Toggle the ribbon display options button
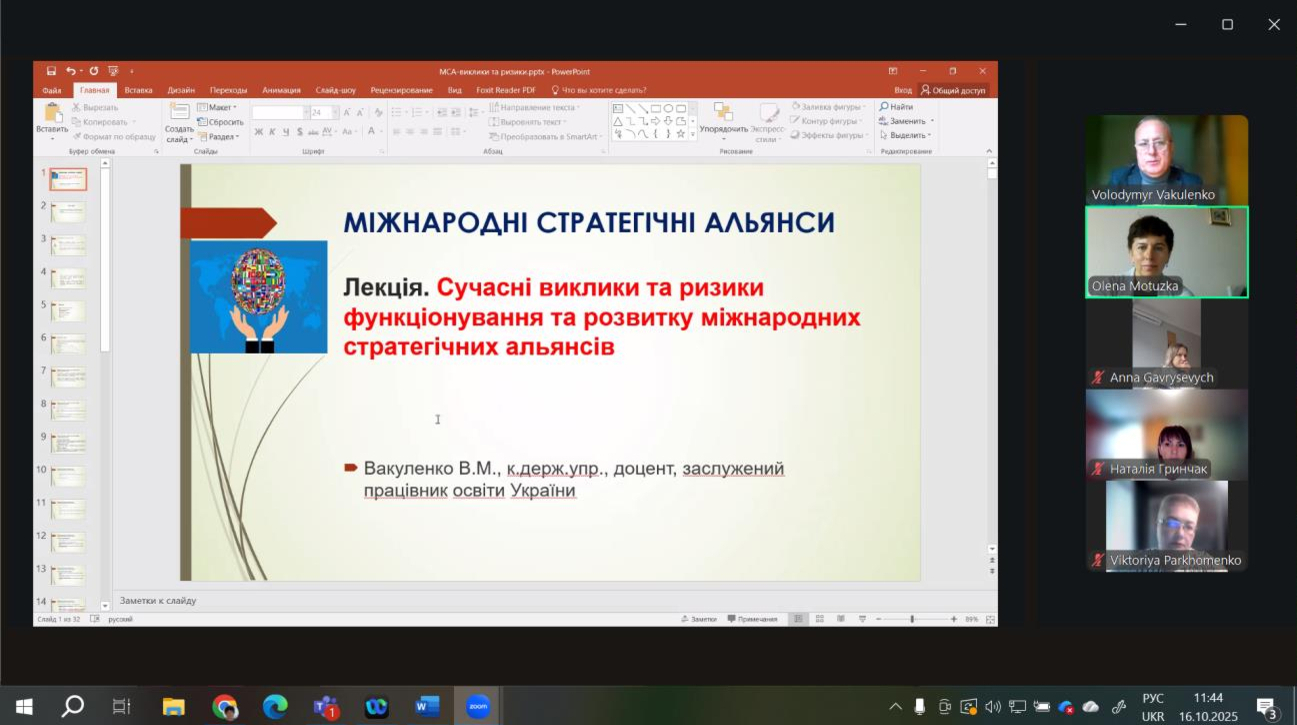The width and height of the screenshot is (1297, 725). coord(893,71)
